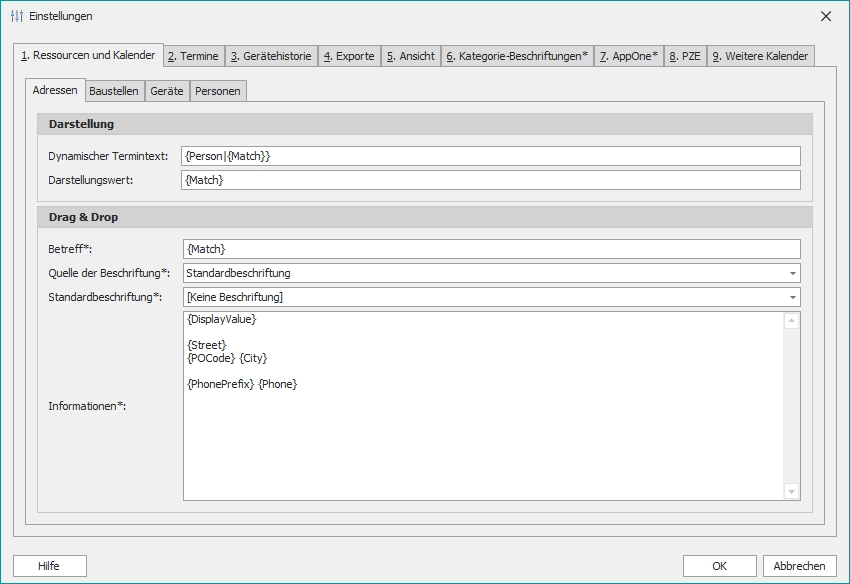Screen dimensions: 850x584
Task: Open the Gerätehistorie tab
Action: point(271,56)
